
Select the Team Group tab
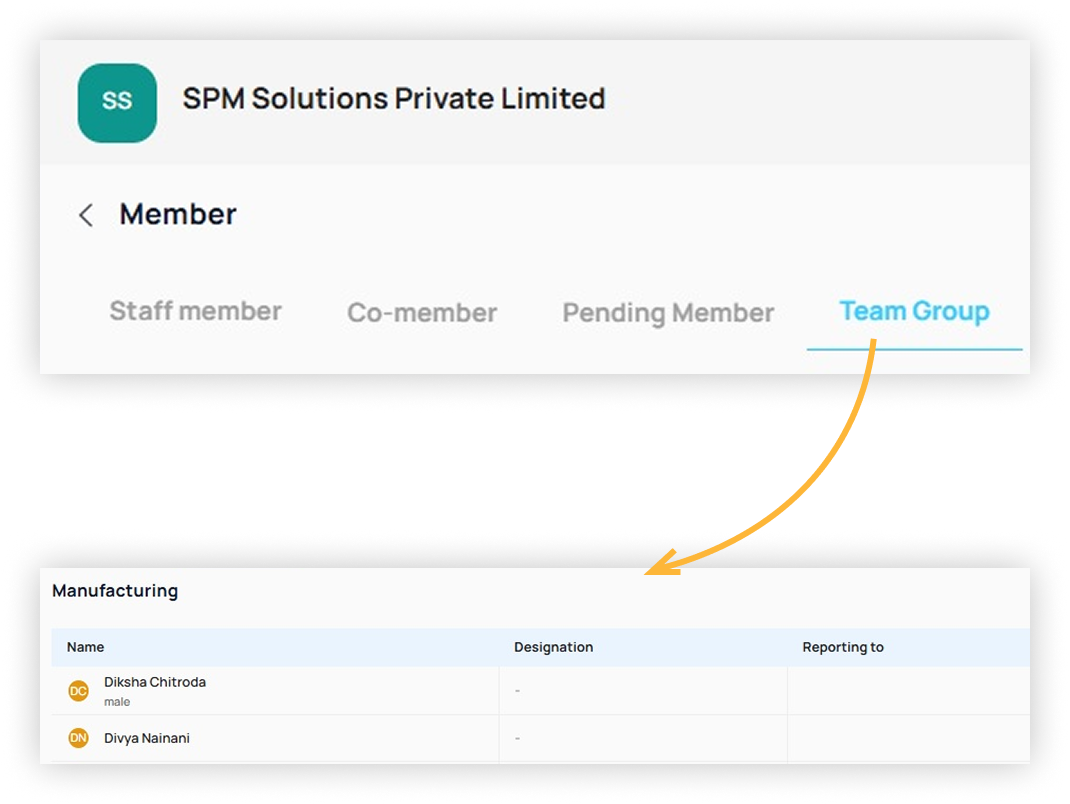pyautogui.click(x=914, y=312)
